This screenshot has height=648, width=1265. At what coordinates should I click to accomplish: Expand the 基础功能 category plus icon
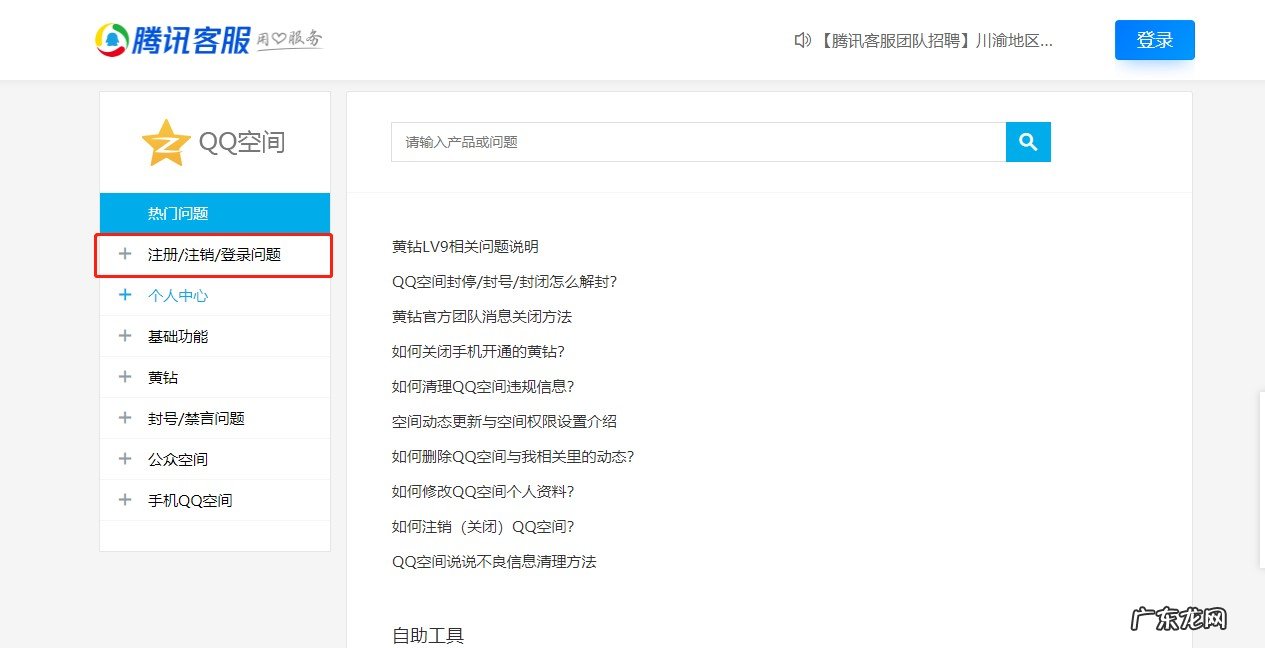(x=125, y=336)
